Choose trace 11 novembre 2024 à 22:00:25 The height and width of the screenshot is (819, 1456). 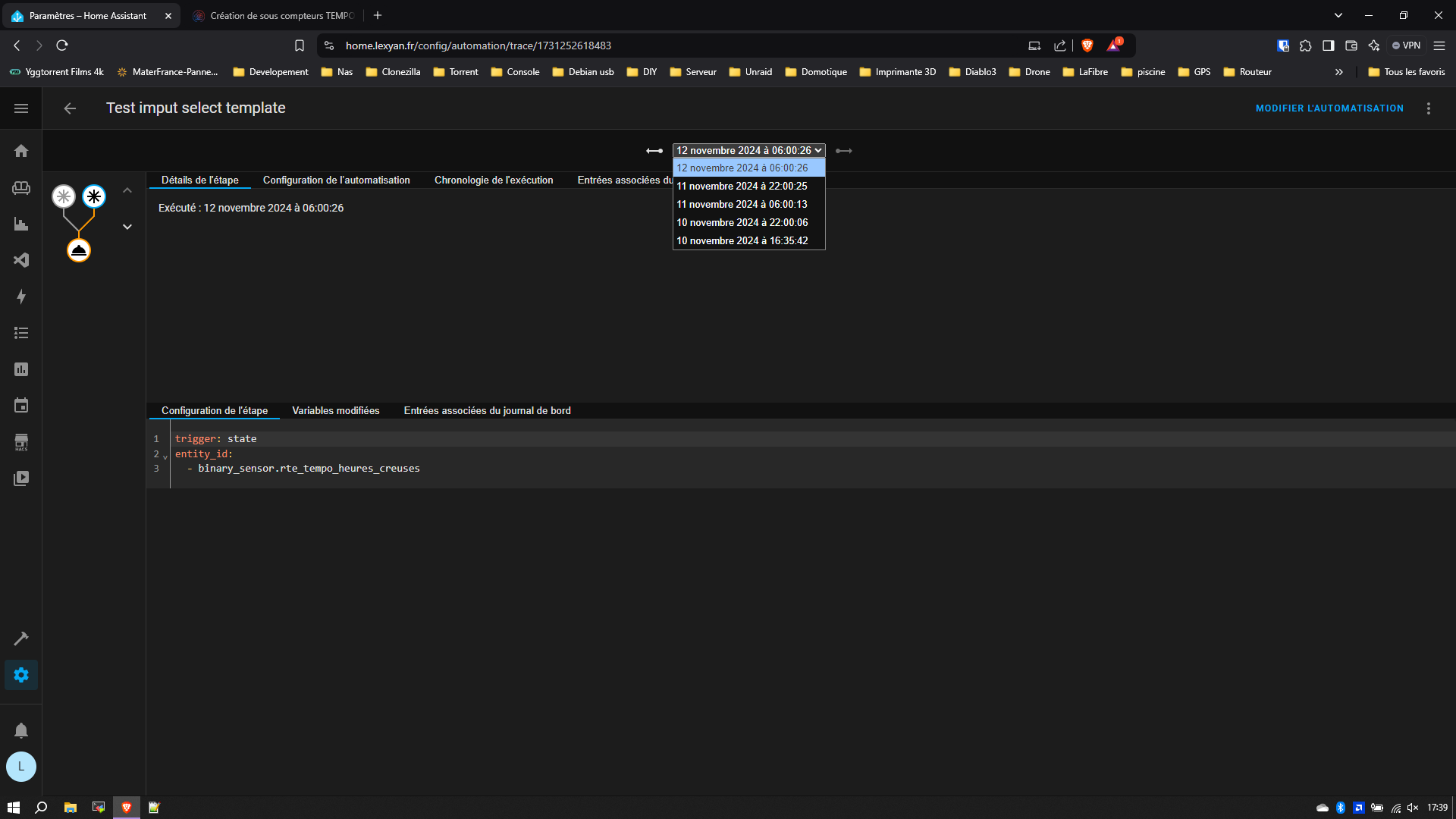point(742,186)
